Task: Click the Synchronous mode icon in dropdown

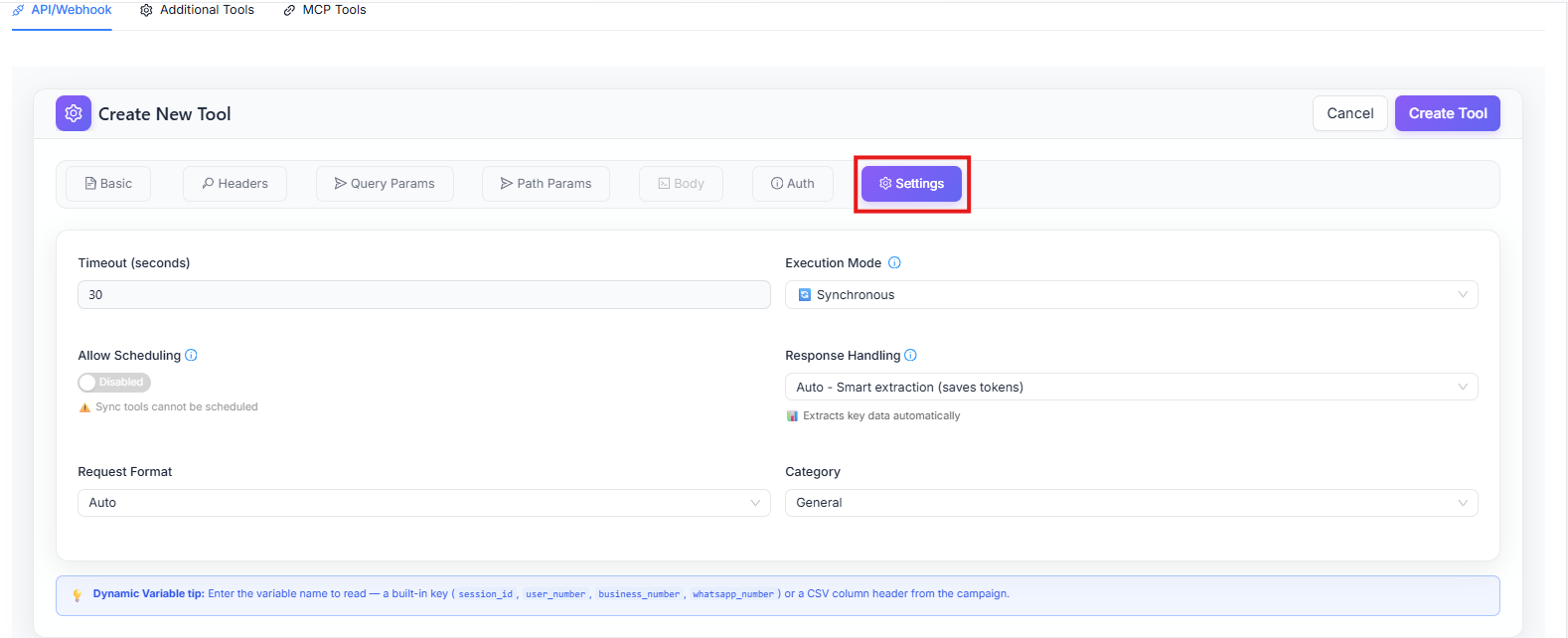Action: [x=805, y=295]
